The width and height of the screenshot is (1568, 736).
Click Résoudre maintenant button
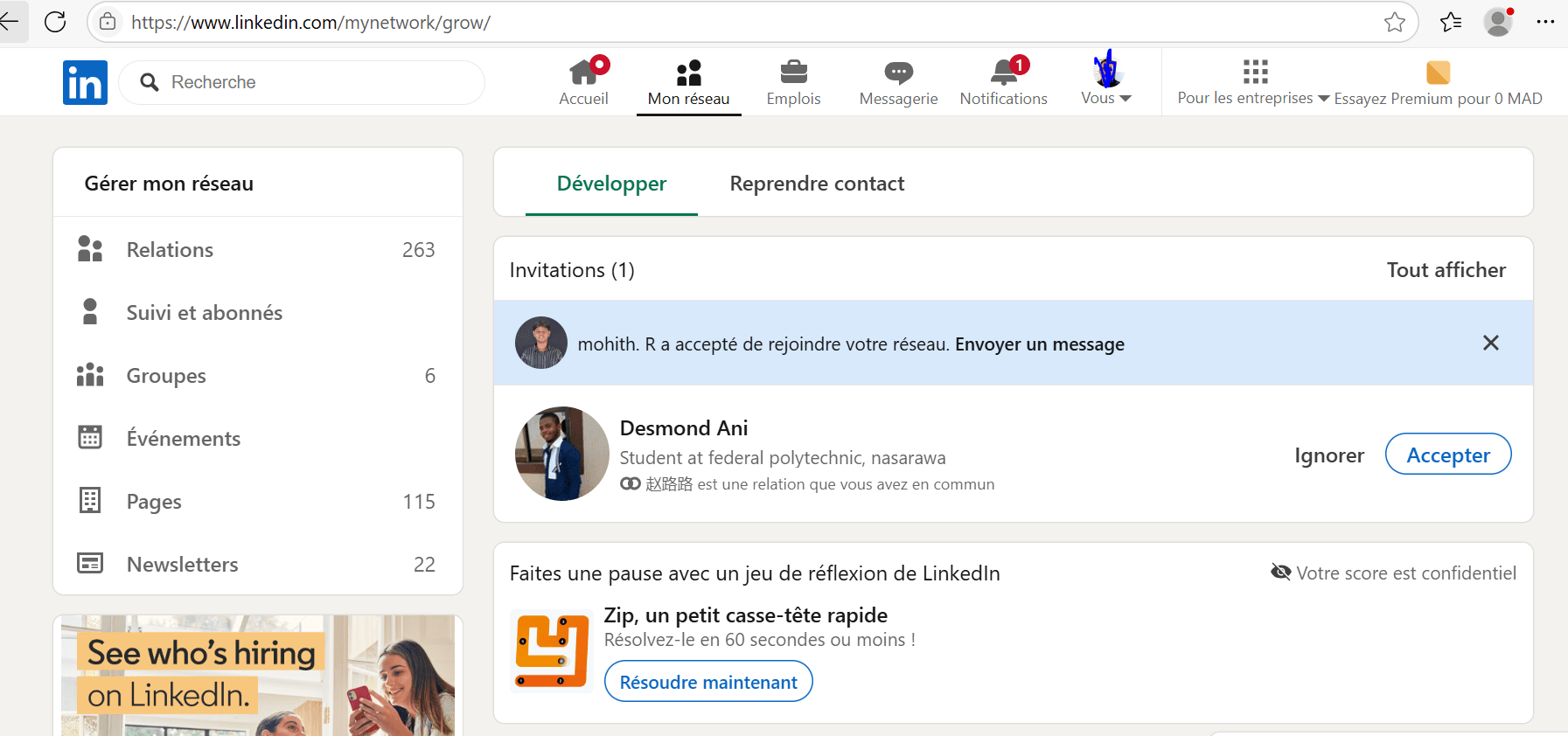pyautogui.click(x=708, y=682)
